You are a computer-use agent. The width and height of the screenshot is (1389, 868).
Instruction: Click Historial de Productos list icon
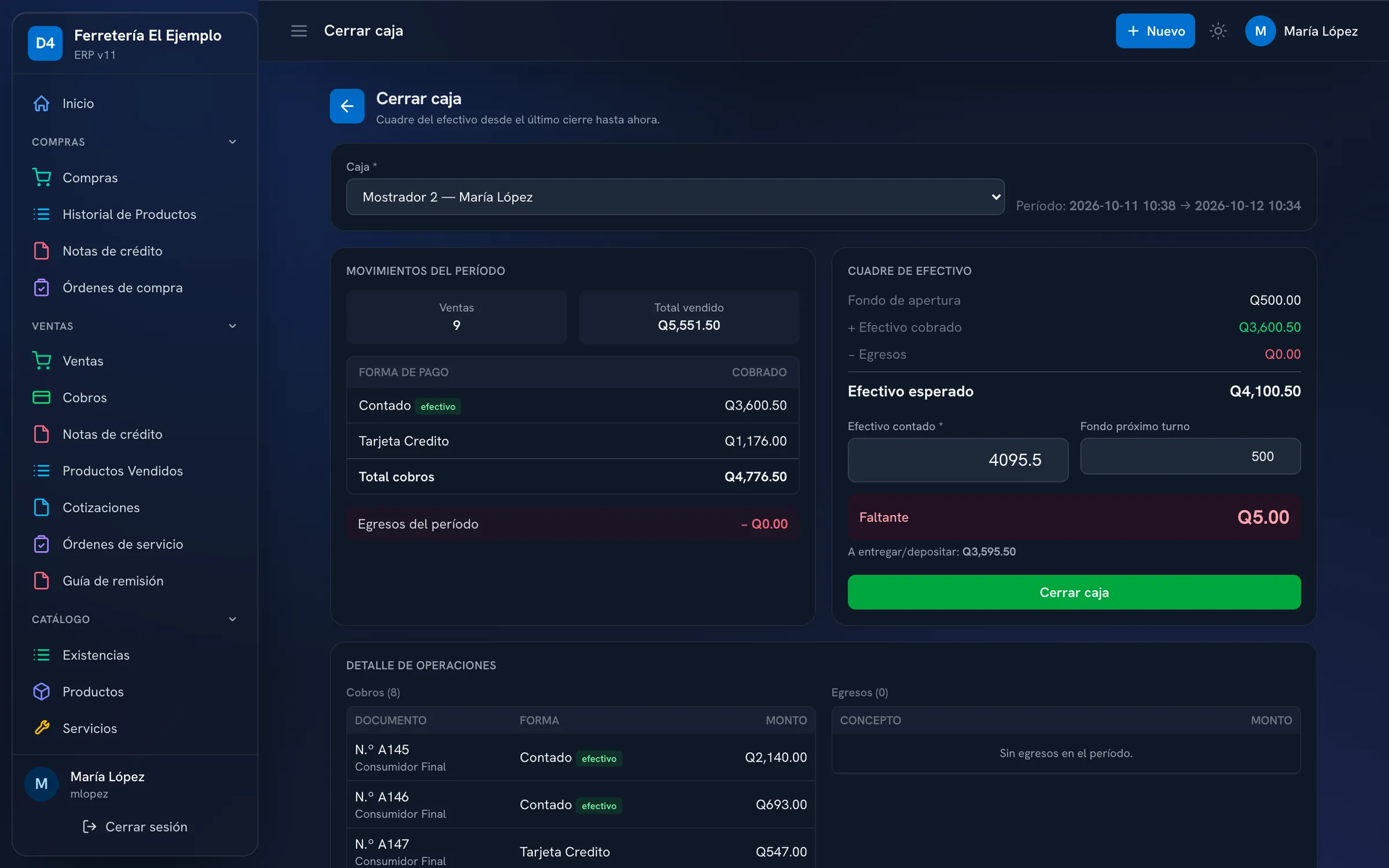(42, 214)
